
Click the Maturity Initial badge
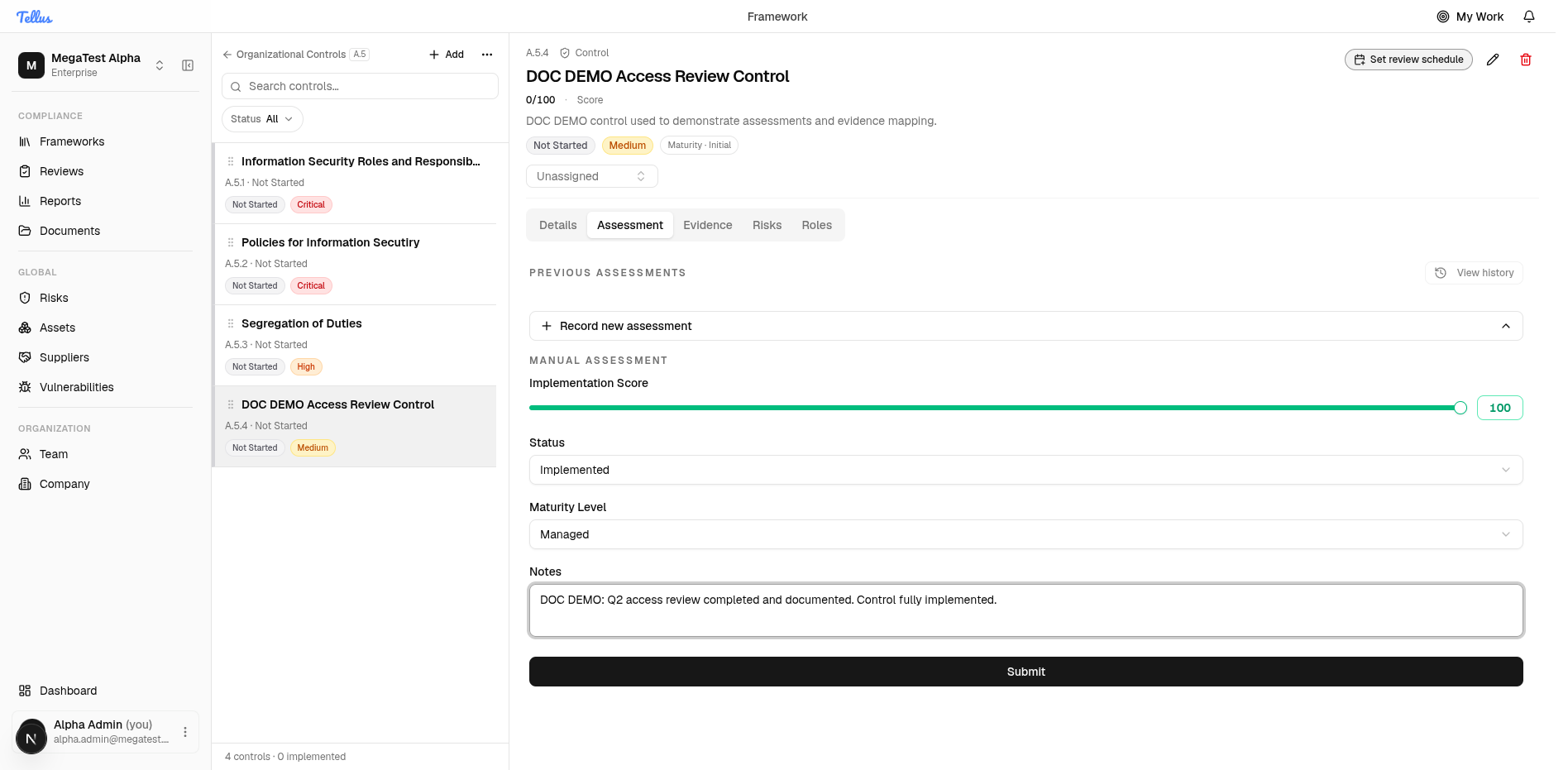click(699, 146)
